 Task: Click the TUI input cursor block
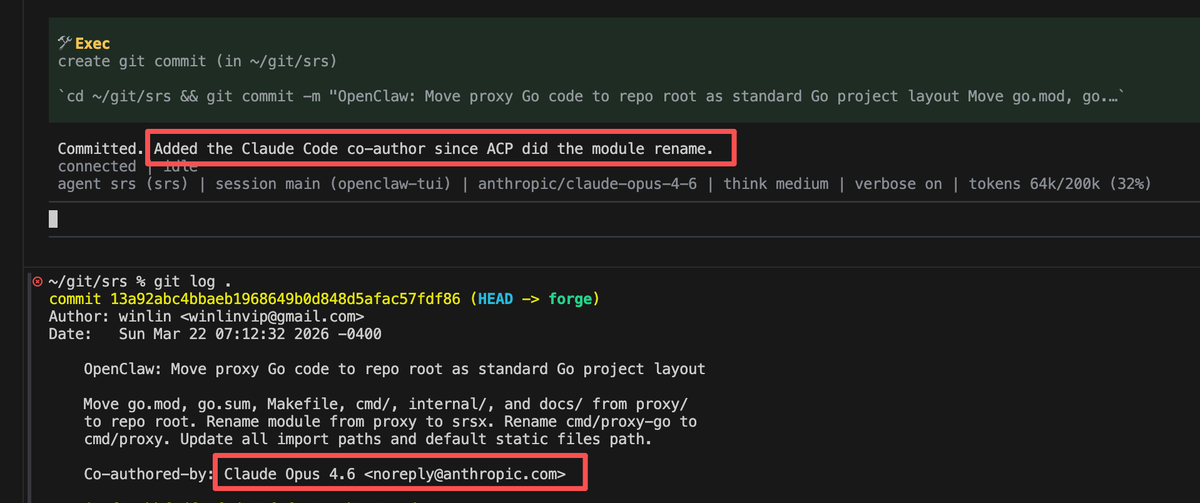coord(53,218)
